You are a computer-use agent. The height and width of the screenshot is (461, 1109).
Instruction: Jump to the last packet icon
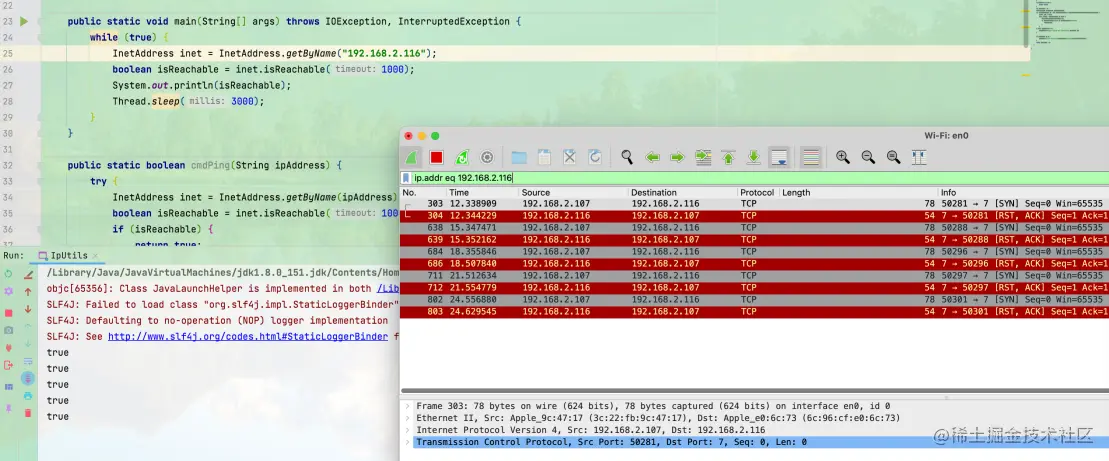click(753, 157)
